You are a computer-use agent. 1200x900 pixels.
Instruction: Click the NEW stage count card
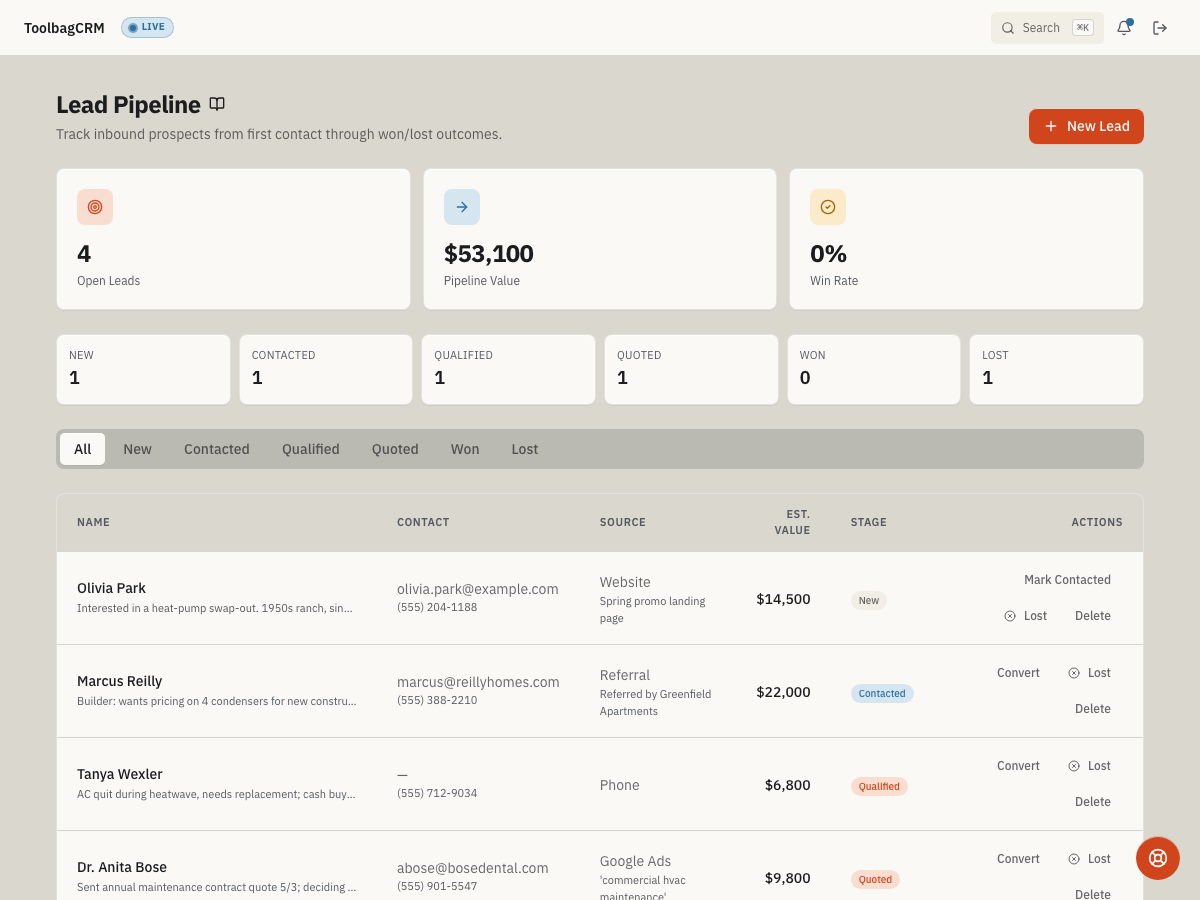click(143, 369)
